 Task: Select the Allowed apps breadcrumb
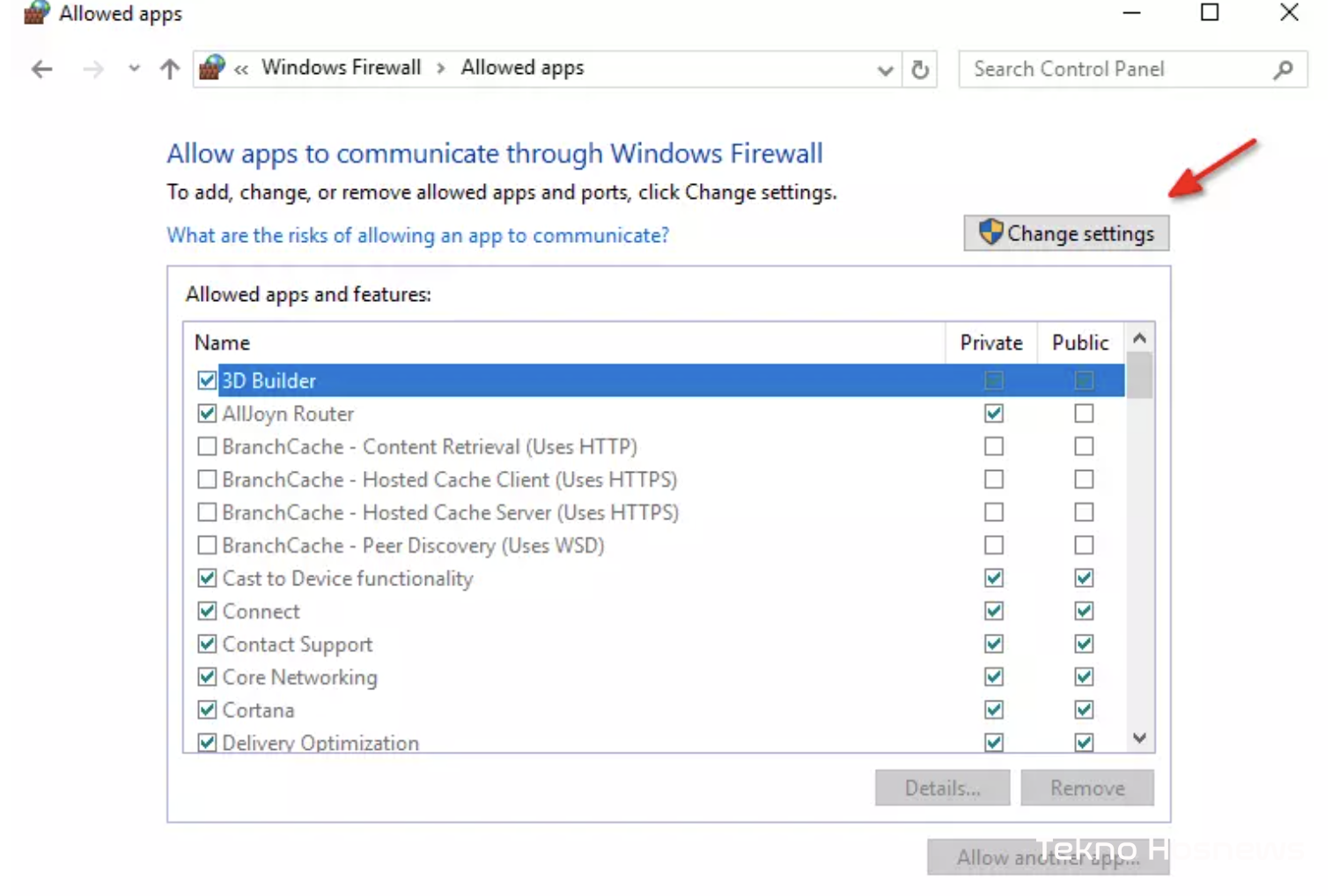[522, 68]
